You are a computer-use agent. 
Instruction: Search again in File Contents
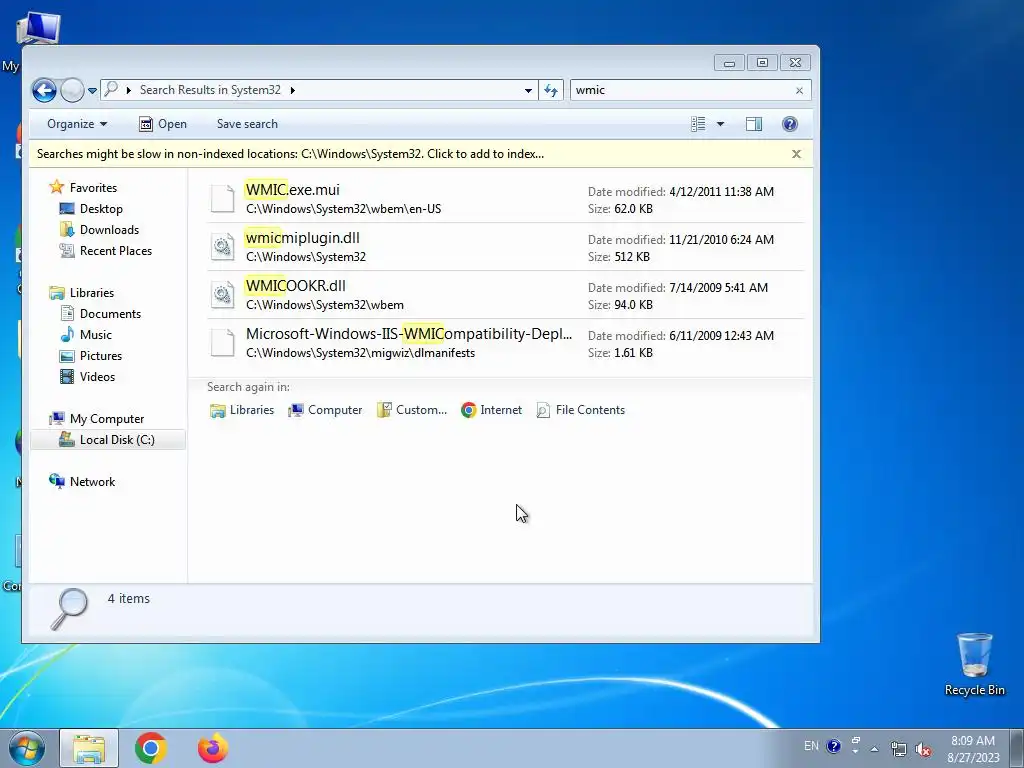[x=581, y=410]
